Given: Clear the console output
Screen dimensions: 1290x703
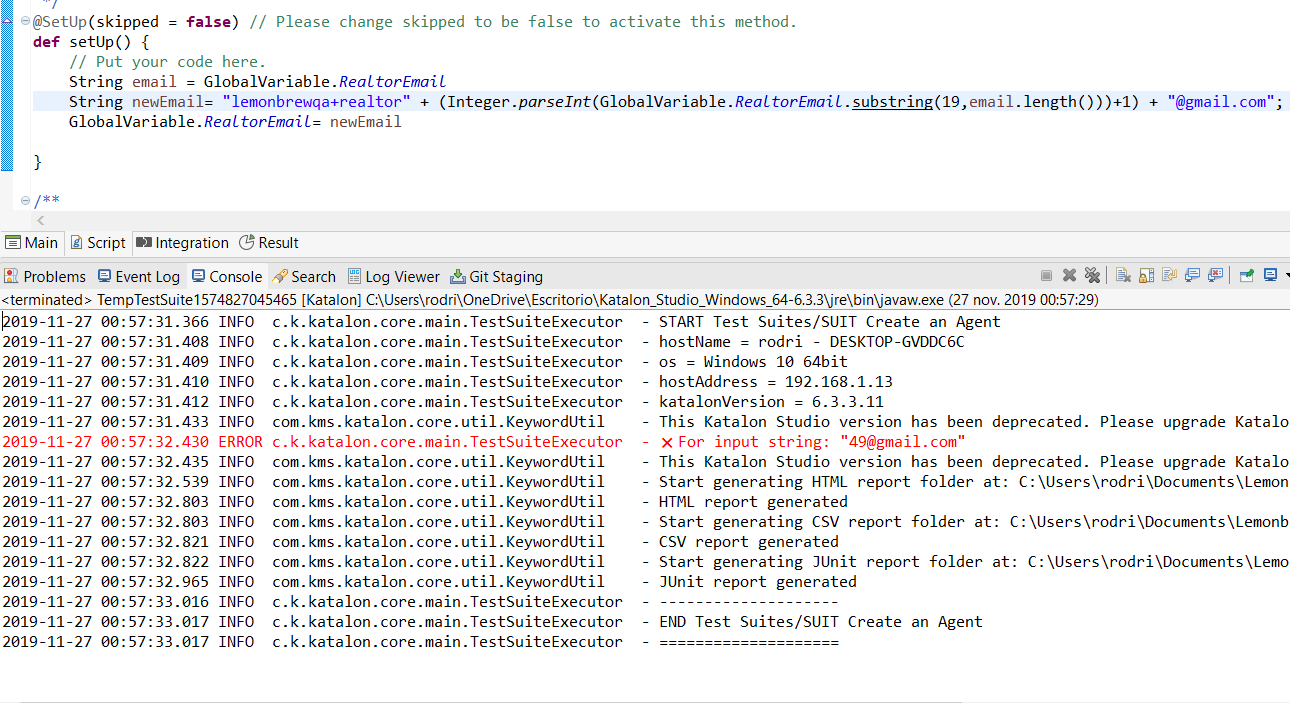Looking at the screenshot, I should 1123,276.
